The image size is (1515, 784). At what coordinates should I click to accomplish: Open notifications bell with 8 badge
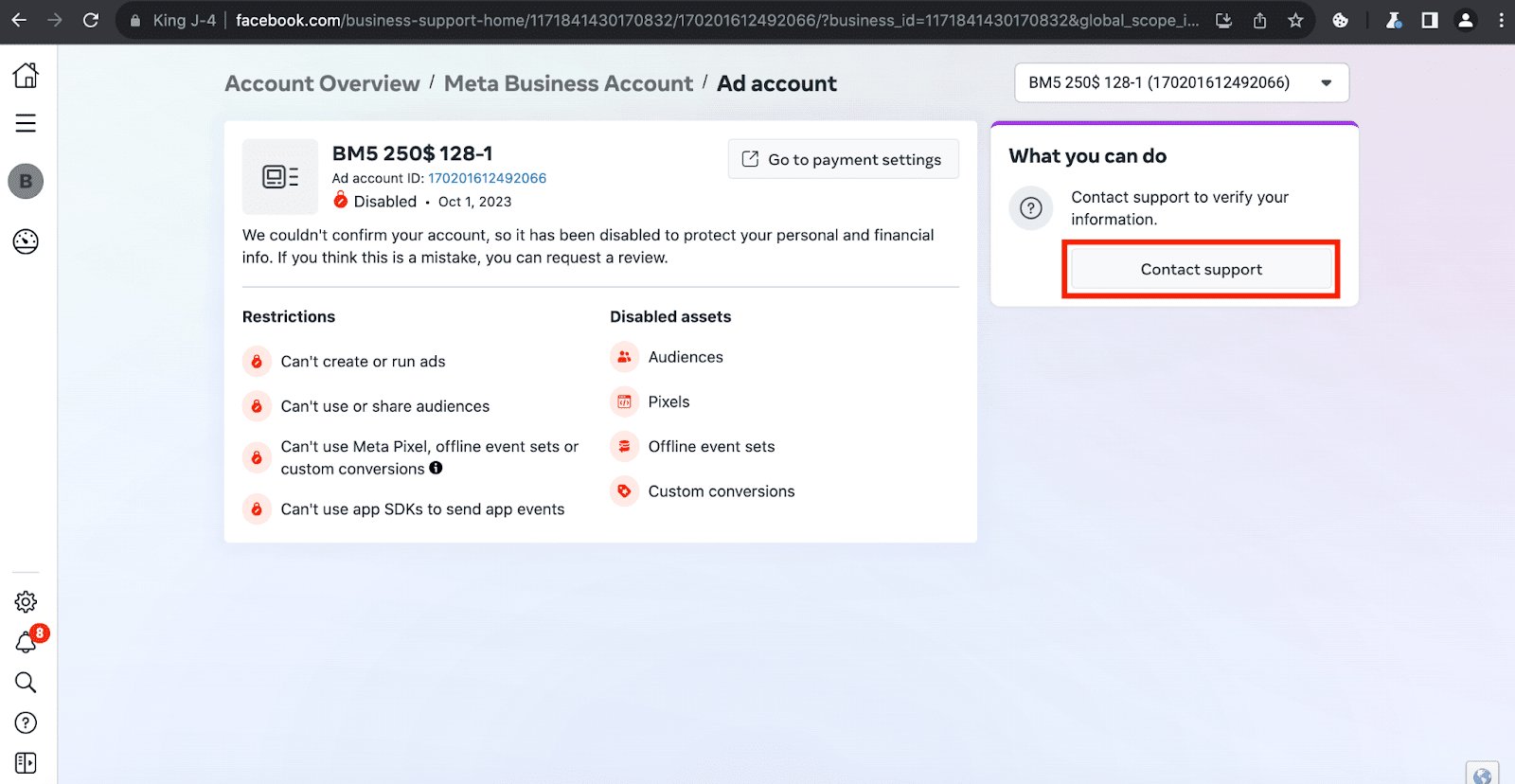(x=27, y=641)
